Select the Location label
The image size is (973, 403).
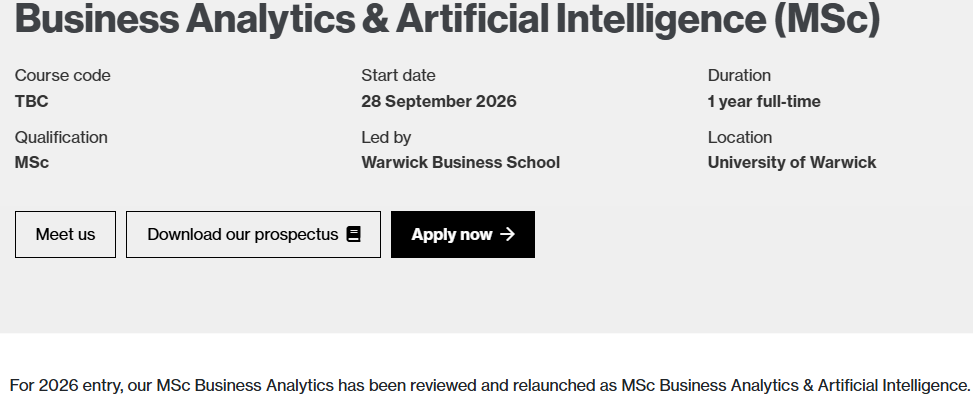(x=740, y=137)
